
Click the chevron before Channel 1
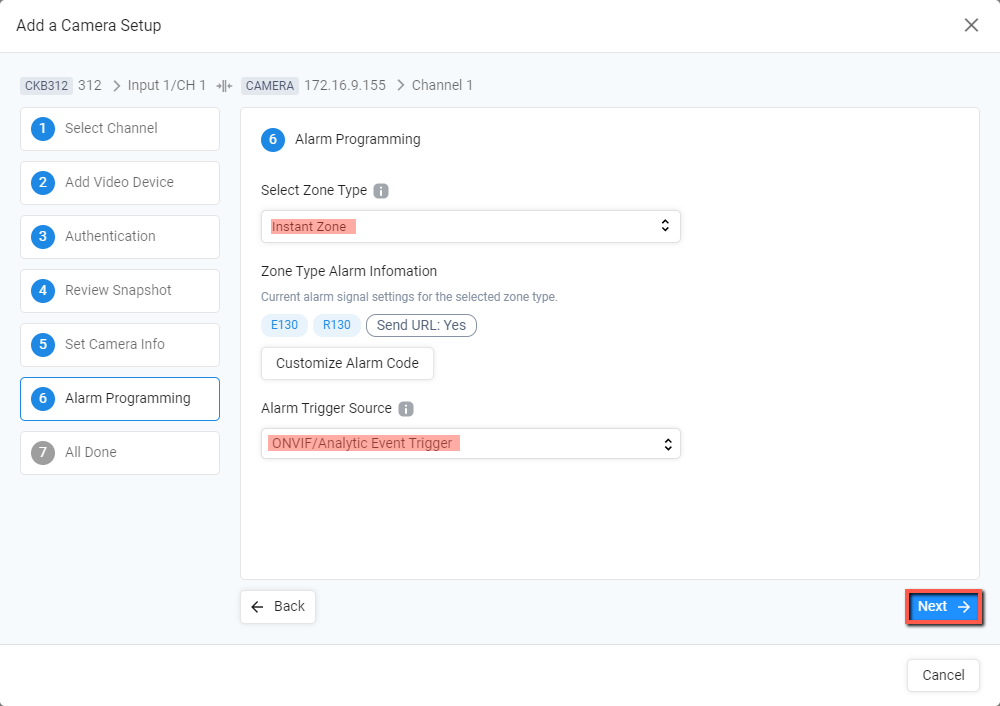click(401, 86)
